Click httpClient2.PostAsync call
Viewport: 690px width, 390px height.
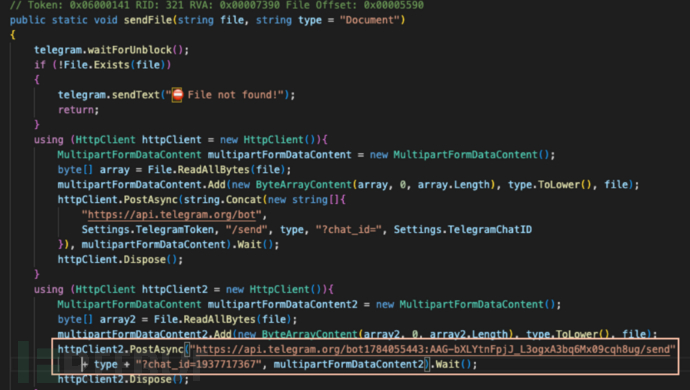pyautogui.click(x=121, y=350)
